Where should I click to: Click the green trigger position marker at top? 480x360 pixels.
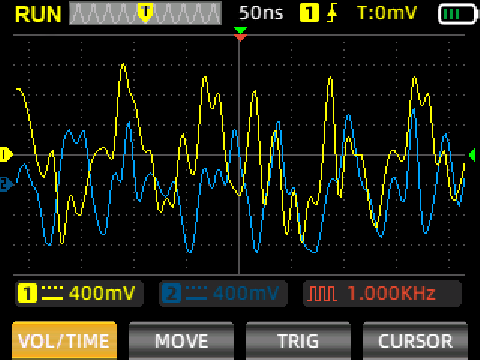(240, 31)
